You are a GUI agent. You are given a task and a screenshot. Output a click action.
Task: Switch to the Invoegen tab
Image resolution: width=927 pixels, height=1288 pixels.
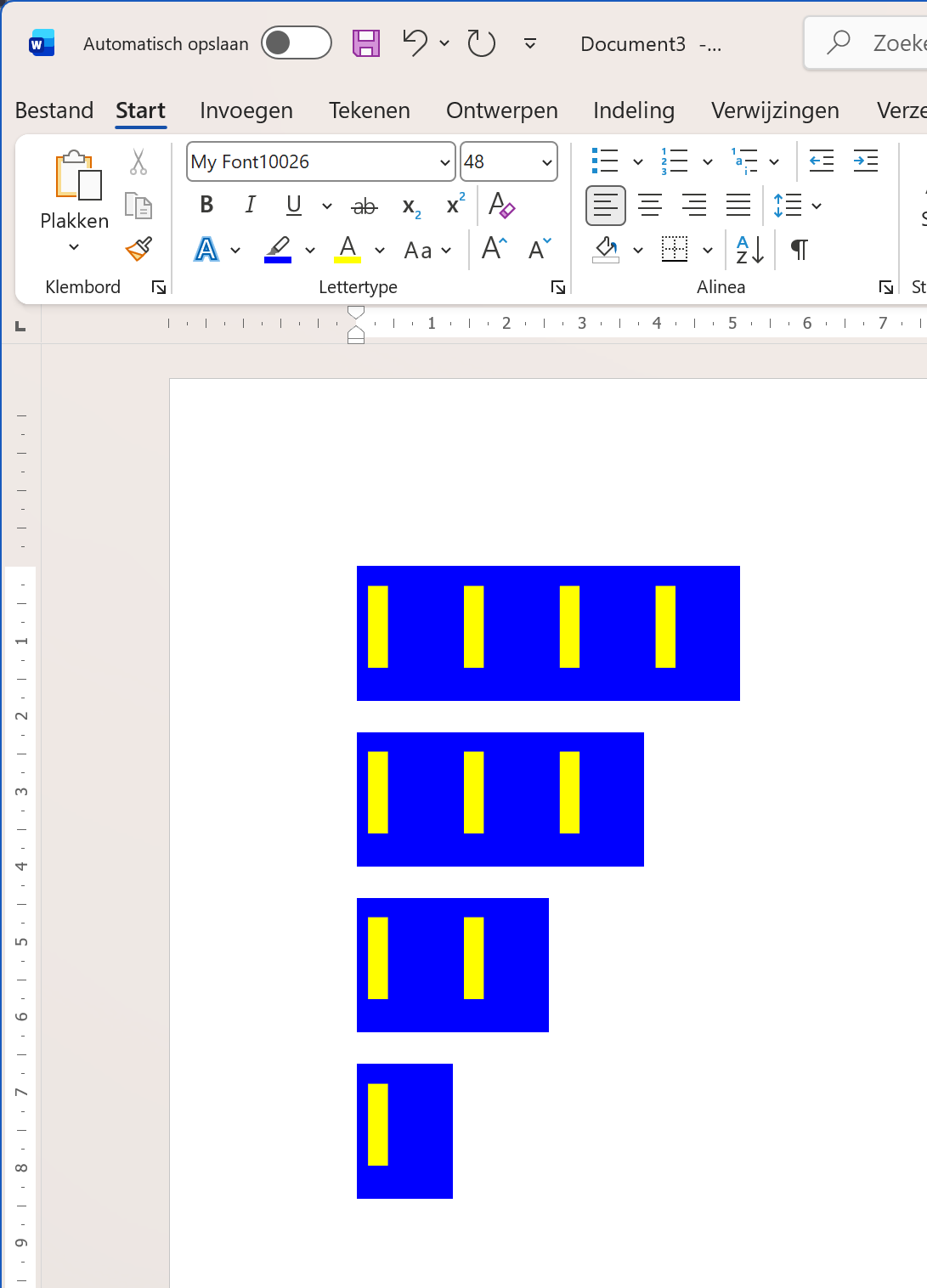point(246,110)
